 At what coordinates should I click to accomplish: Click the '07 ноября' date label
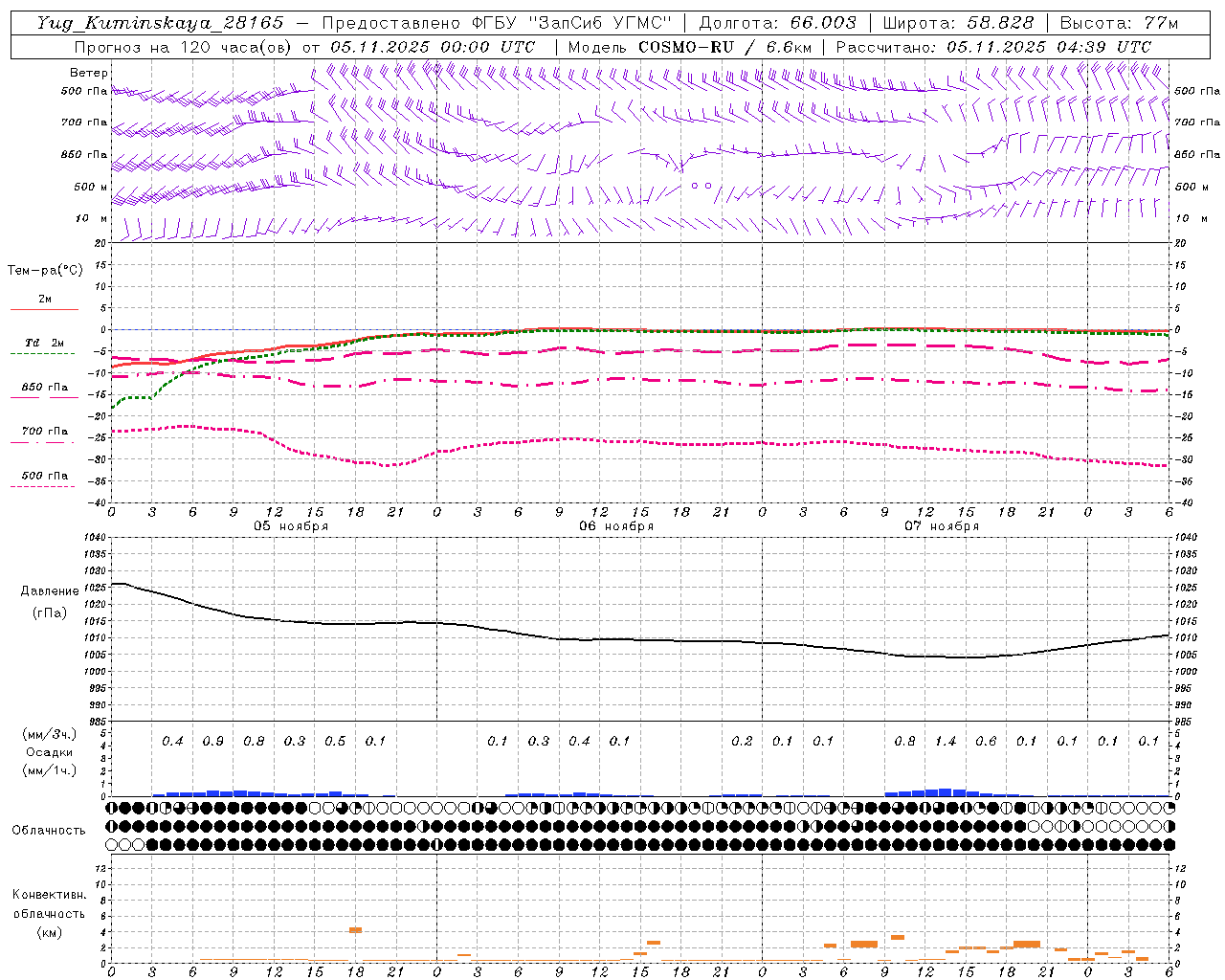[x=942, y=526]
